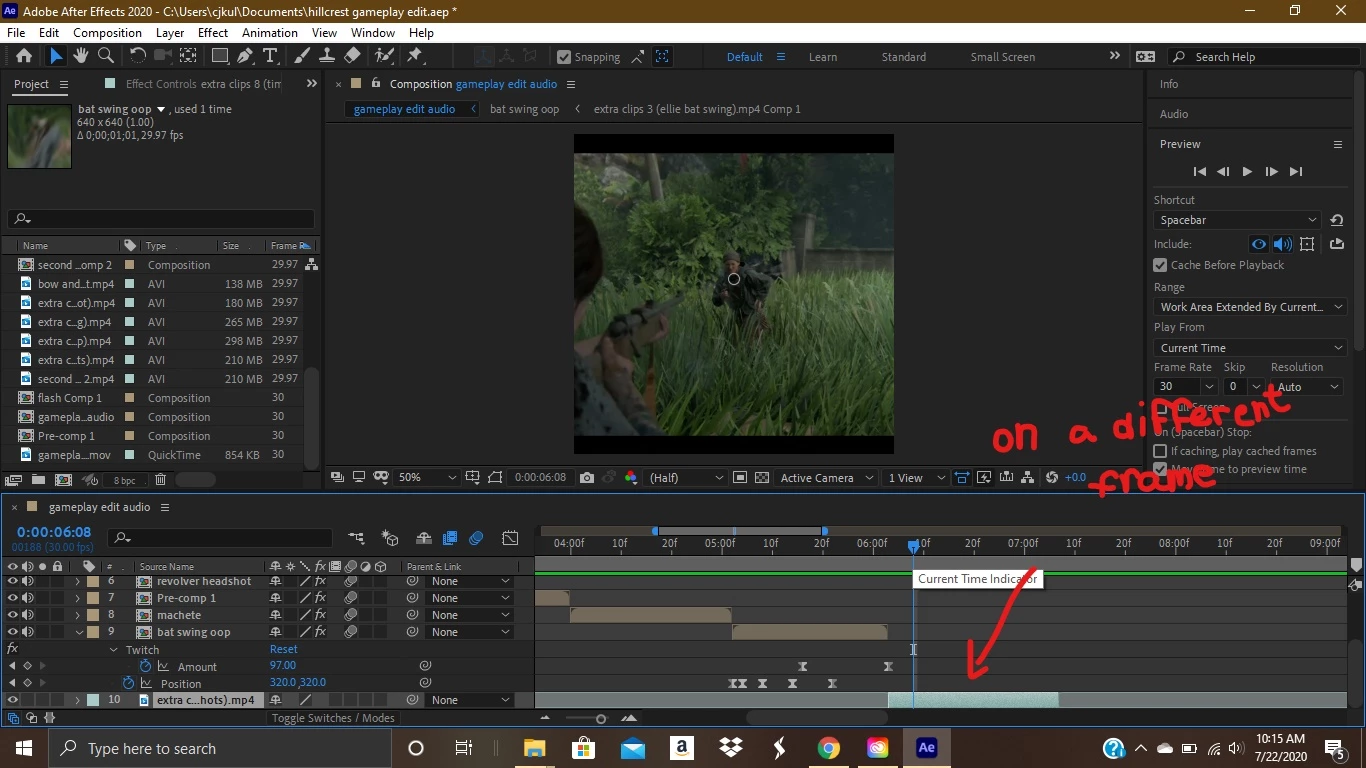The height and width of the screenshot is (768, 1366).
Task: Enable If caching, play cached frames
Action: tap(1160, 451)
